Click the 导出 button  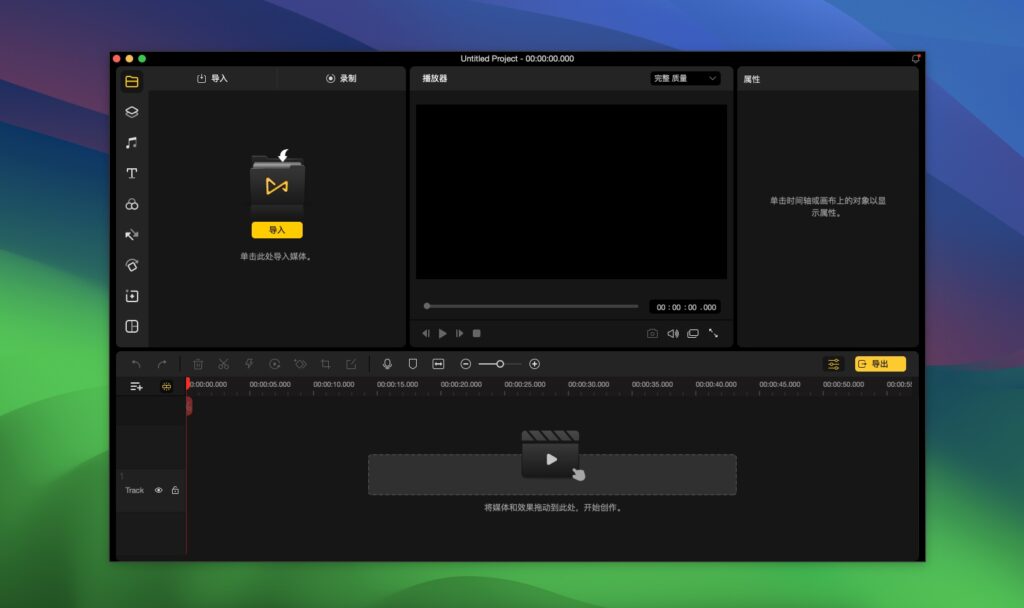coord(879,364)
